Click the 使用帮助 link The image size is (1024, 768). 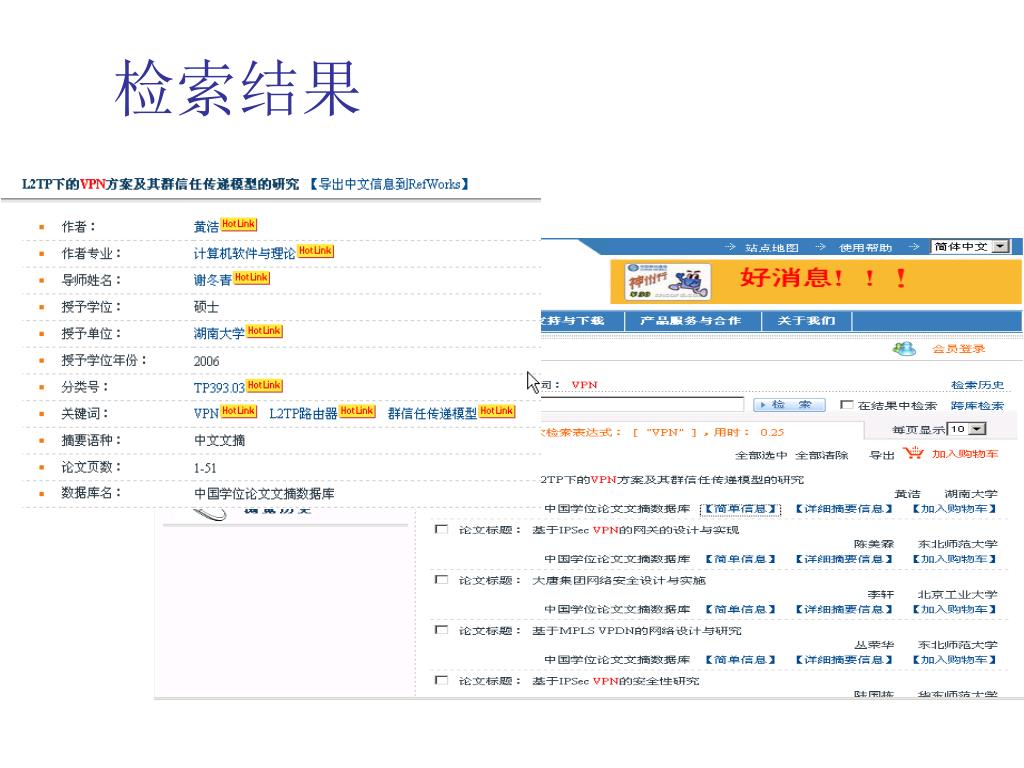[865, 248]
